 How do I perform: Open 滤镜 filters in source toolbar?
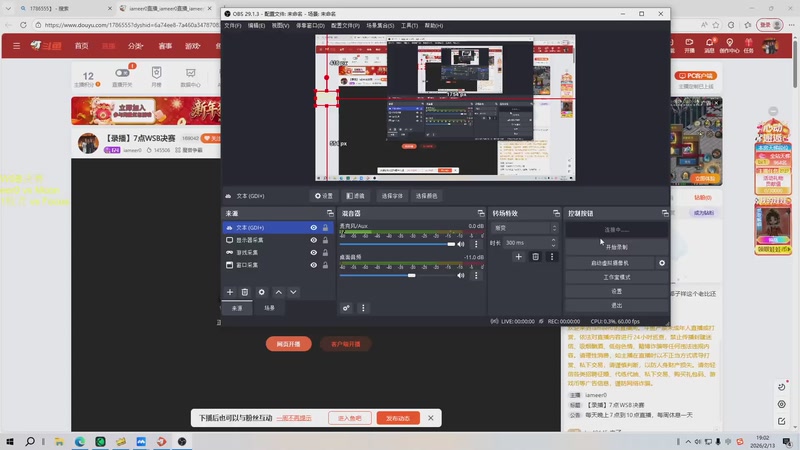[356, 196]
